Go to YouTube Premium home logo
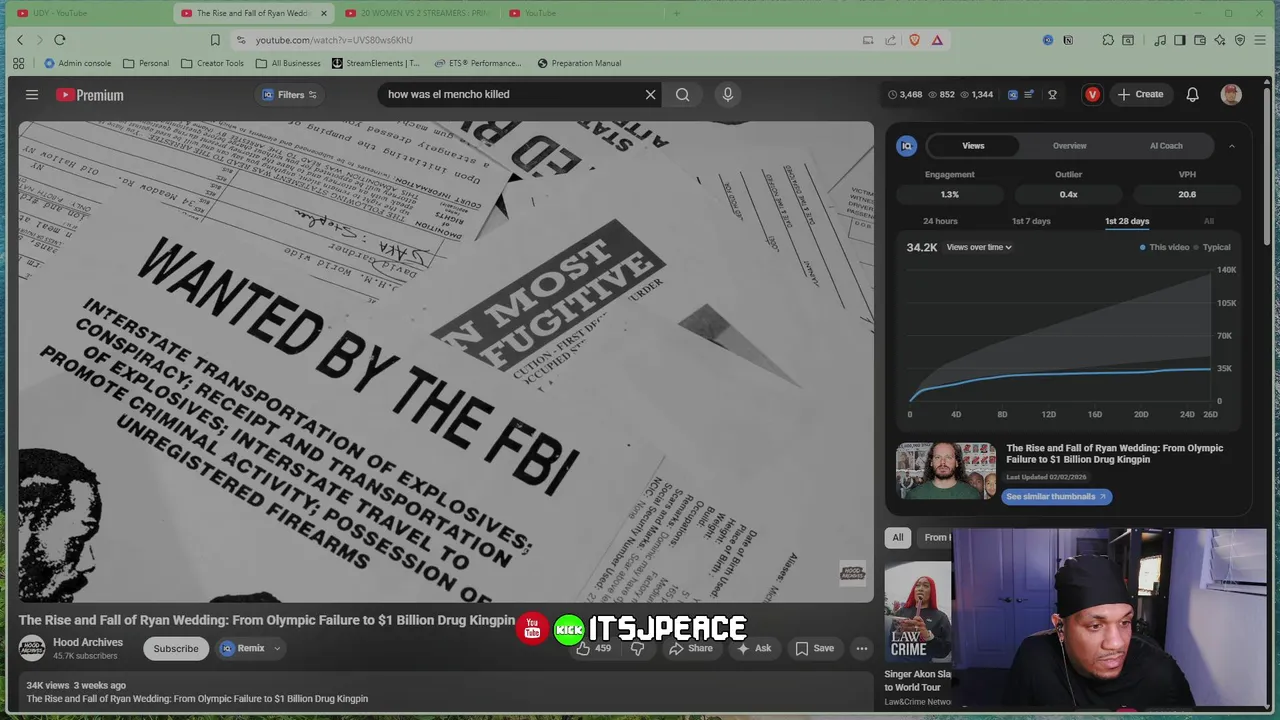Image resolution: width=1280 pixels, height=720 pixels. [90, 95]
